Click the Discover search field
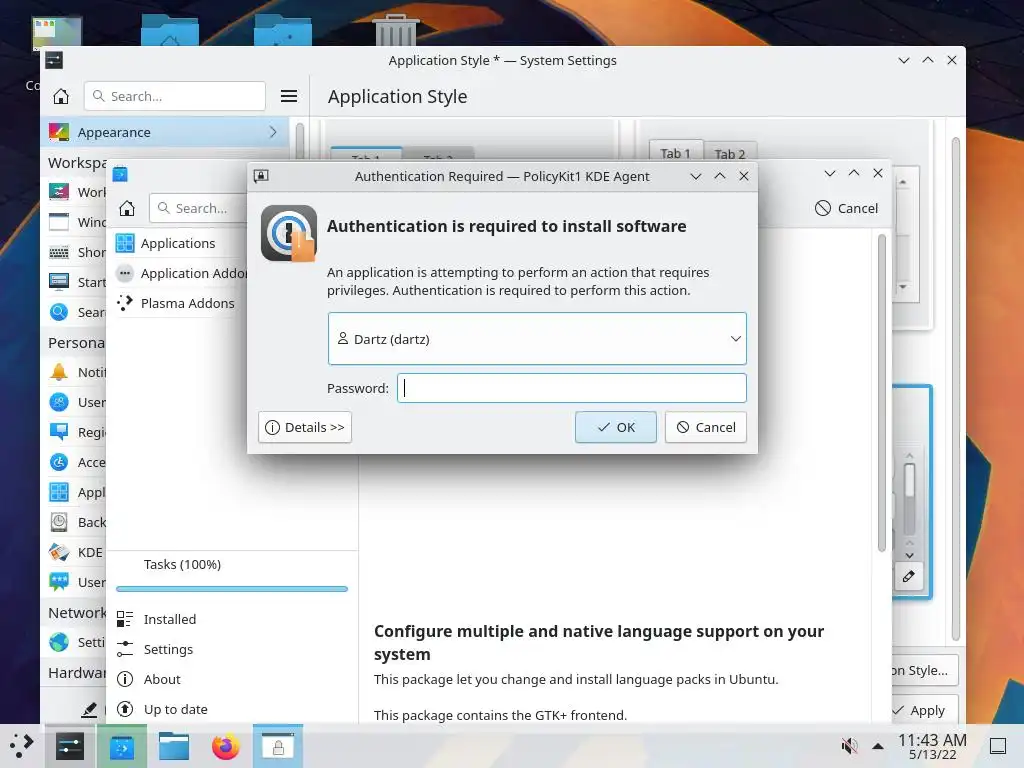 tap(199, 208)
